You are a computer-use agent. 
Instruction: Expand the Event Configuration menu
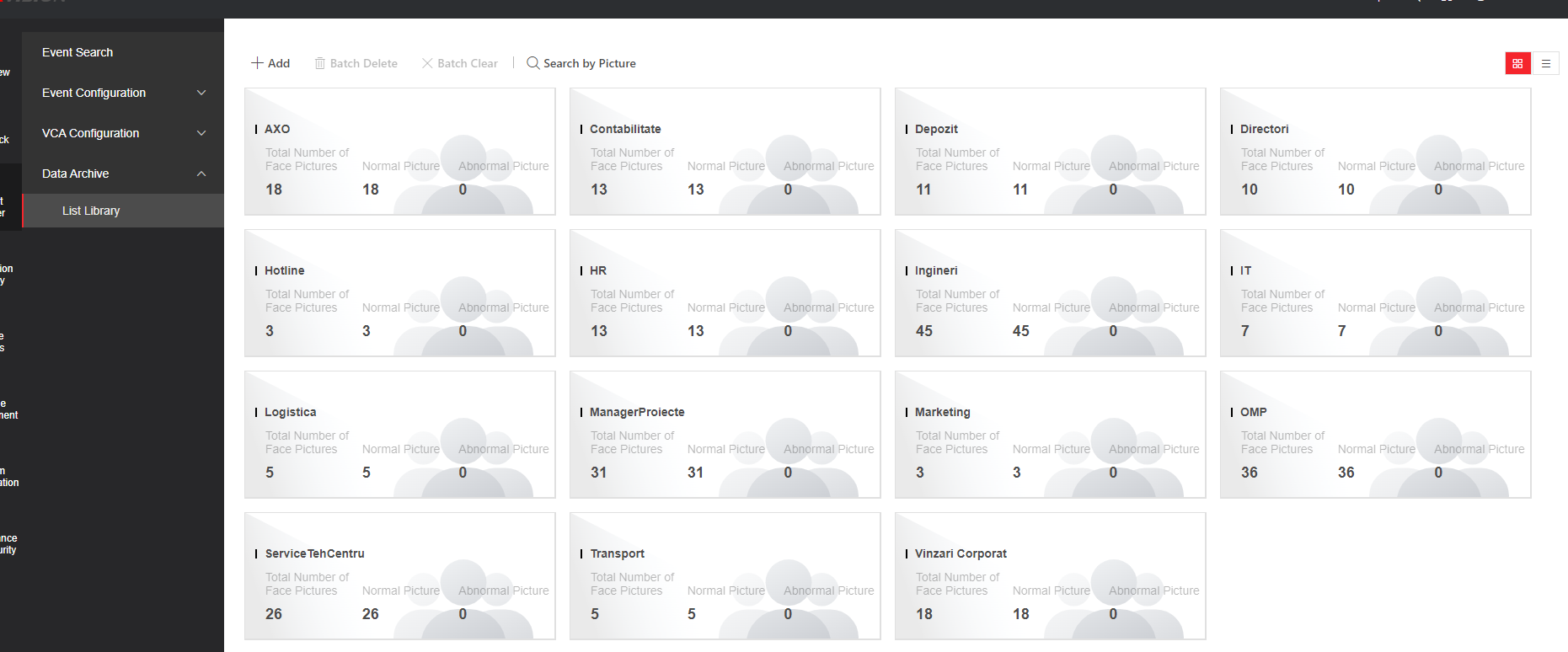point(201,93)
